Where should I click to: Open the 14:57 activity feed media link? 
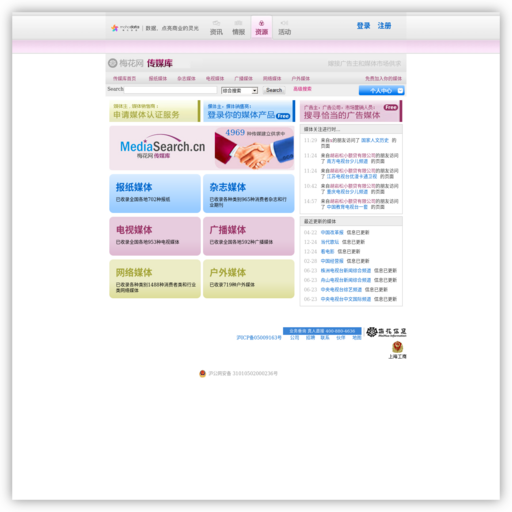click(x=347, y=207)
